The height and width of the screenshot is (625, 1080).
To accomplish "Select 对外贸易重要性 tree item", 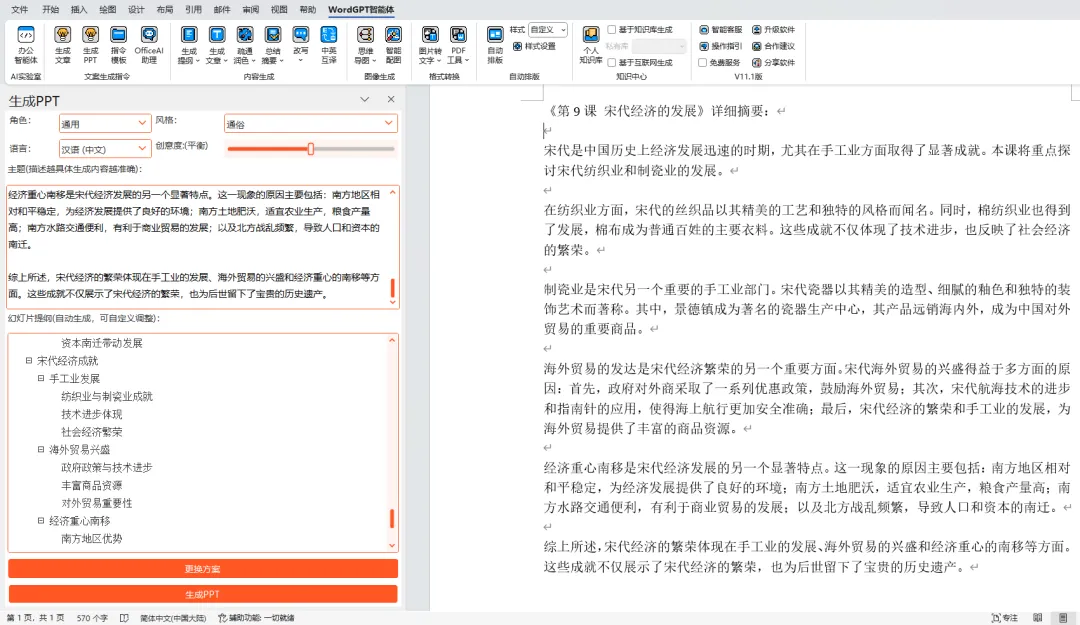I will pyautogui.click(x=96, y=503).
